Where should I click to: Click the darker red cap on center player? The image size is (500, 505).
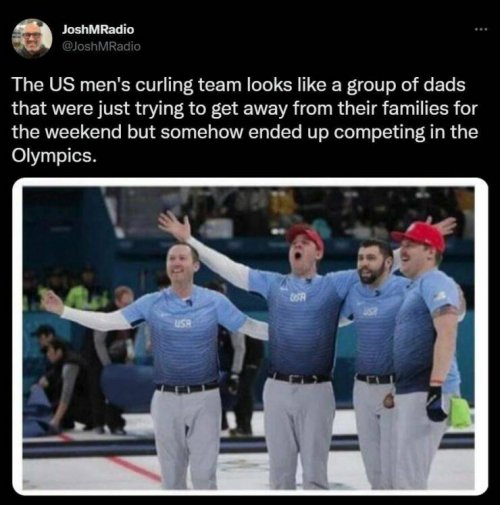305,235
